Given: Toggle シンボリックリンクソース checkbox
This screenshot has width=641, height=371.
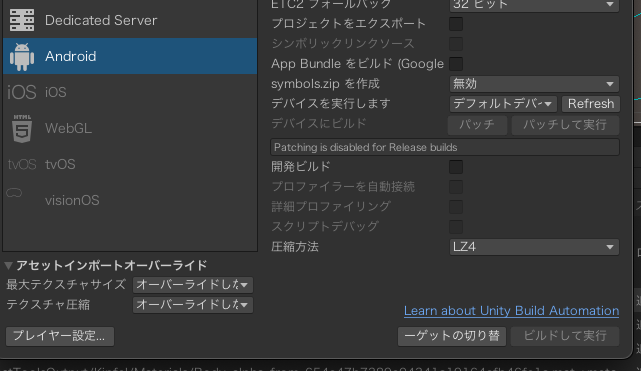Looking at the screenshot, I should [x=456, y=44].
